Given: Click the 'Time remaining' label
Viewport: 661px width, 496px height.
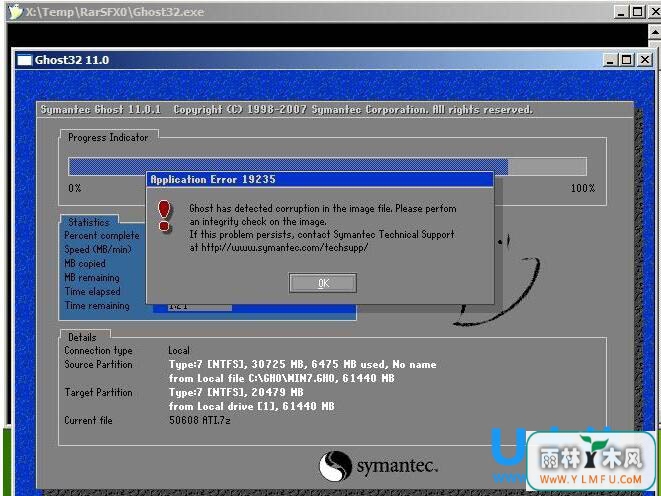Looking at the screenshot, I should 97,306.
